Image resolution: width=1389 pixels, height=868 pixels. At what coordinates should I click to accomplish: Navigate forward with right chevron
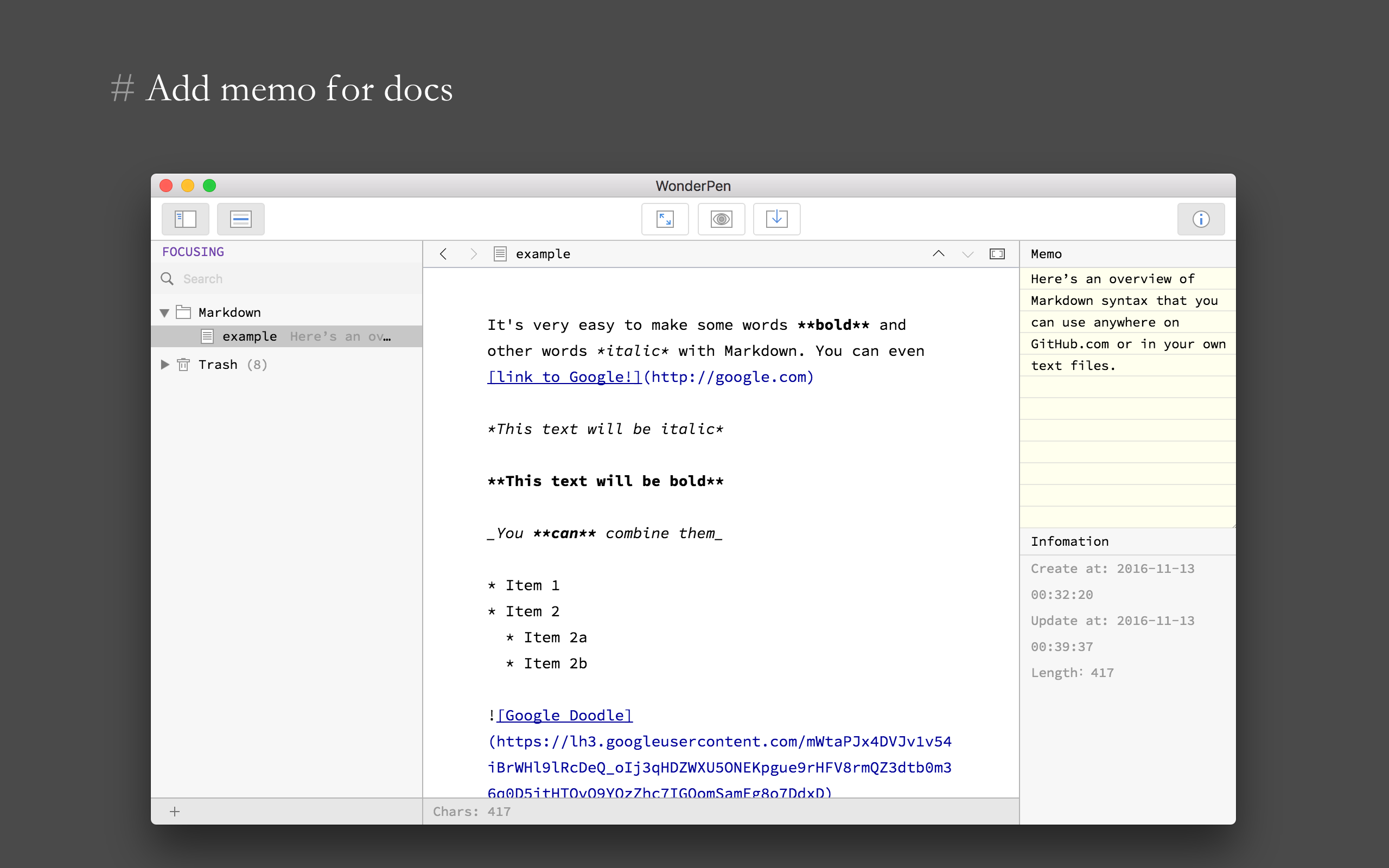click(474, 254)
